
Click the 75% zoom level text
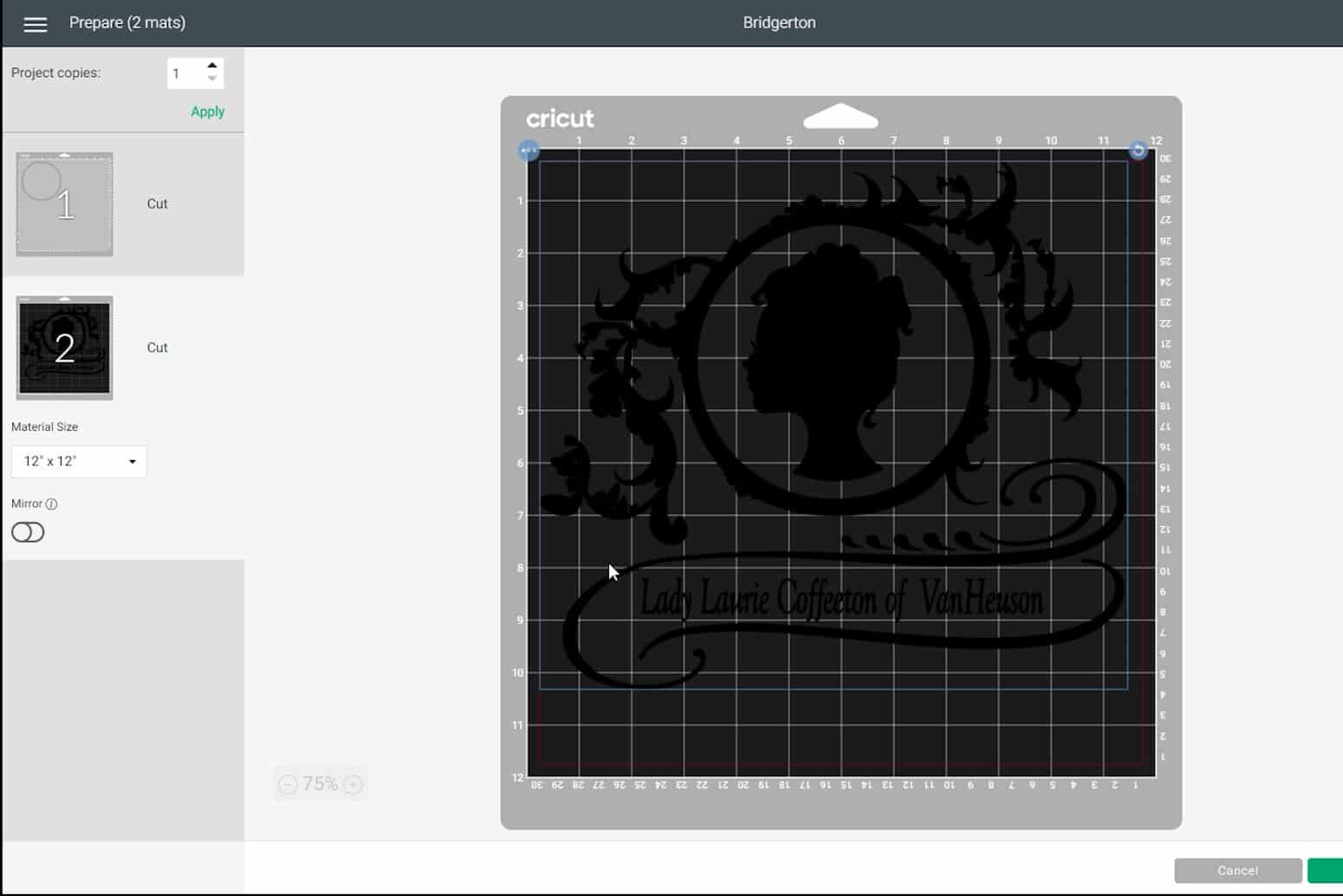click(321, 784)
